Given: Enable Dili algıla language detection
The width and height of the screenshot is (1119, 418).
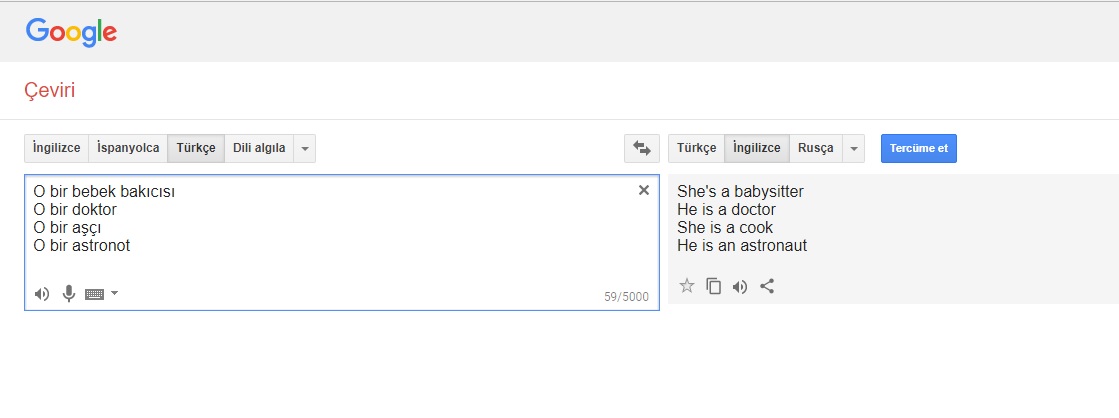Looking at the screenshot, I should (x=259, y=148).
